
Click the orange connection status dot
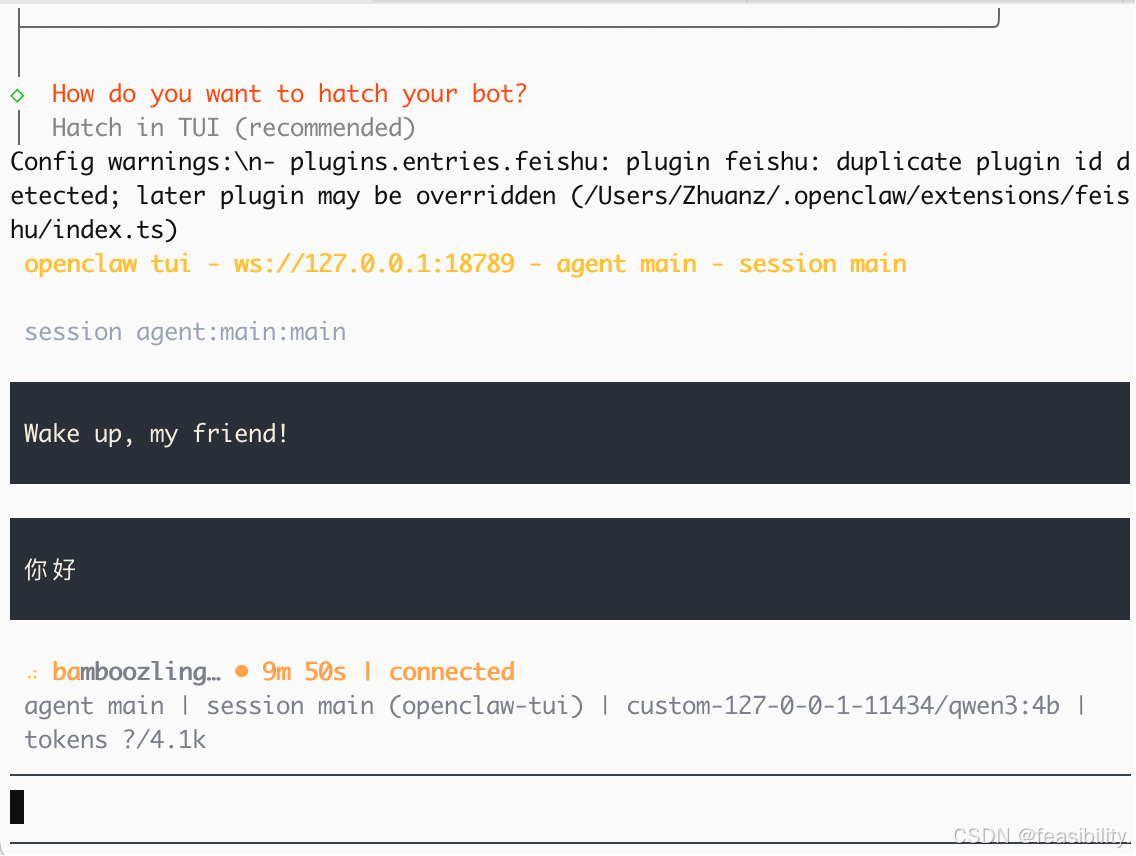pyautogui.click(x=242, y=672)
